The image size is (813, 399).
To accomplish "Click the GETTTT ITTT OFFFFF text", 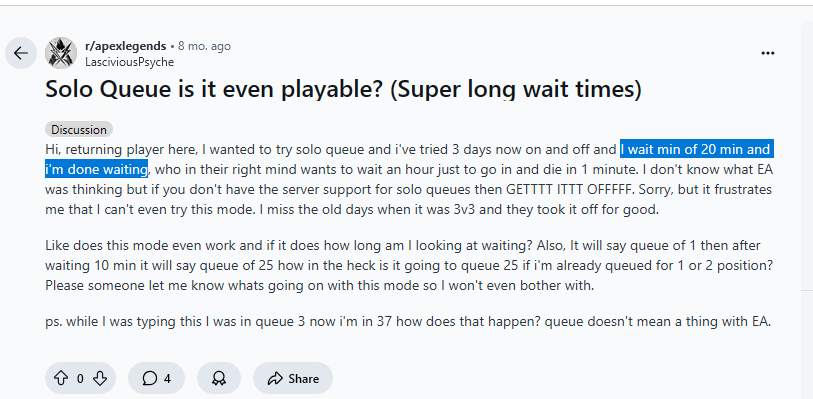I will coord(570,190).
